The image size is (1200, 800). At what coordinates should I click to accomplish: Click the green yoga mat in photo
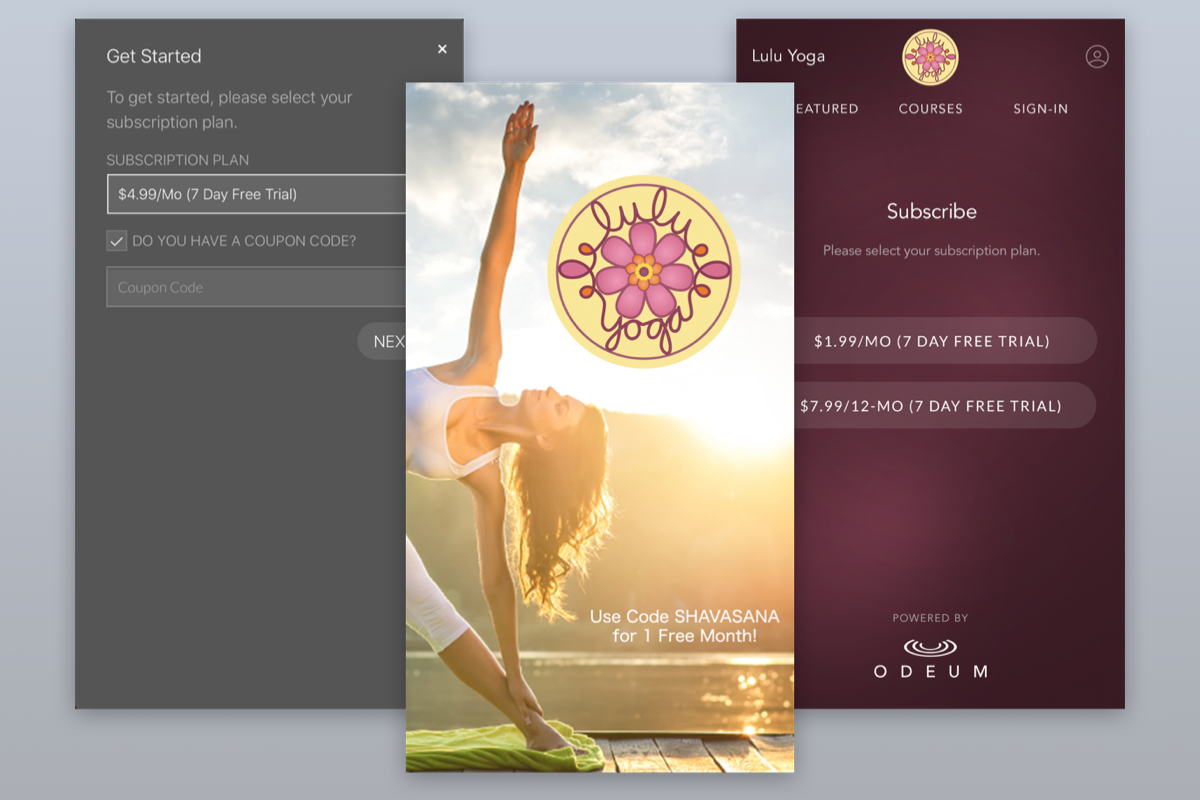coord(480,750)
